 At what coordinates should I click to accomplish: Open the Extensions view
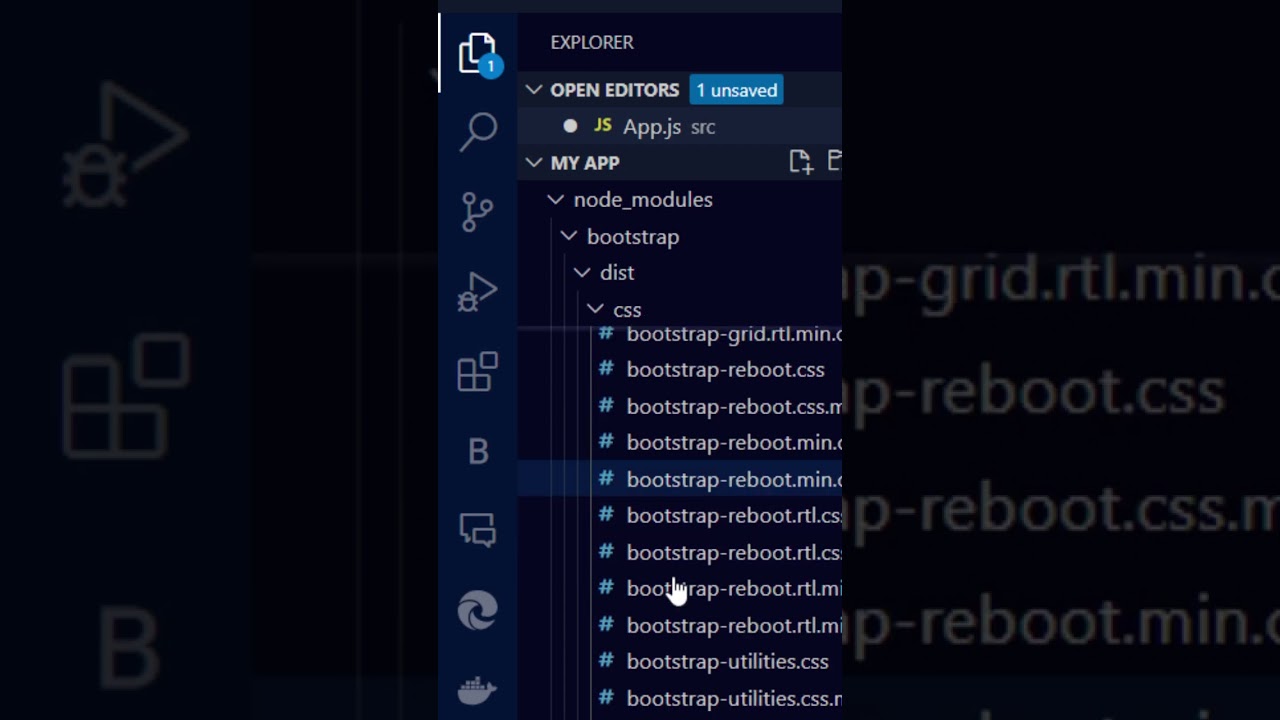478,372
